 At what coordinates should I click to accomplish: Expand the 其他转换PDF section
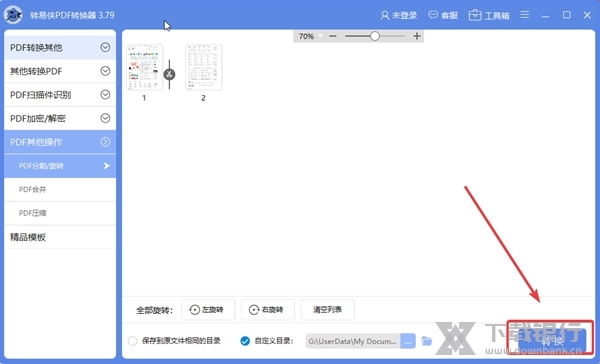pos(60,71)
